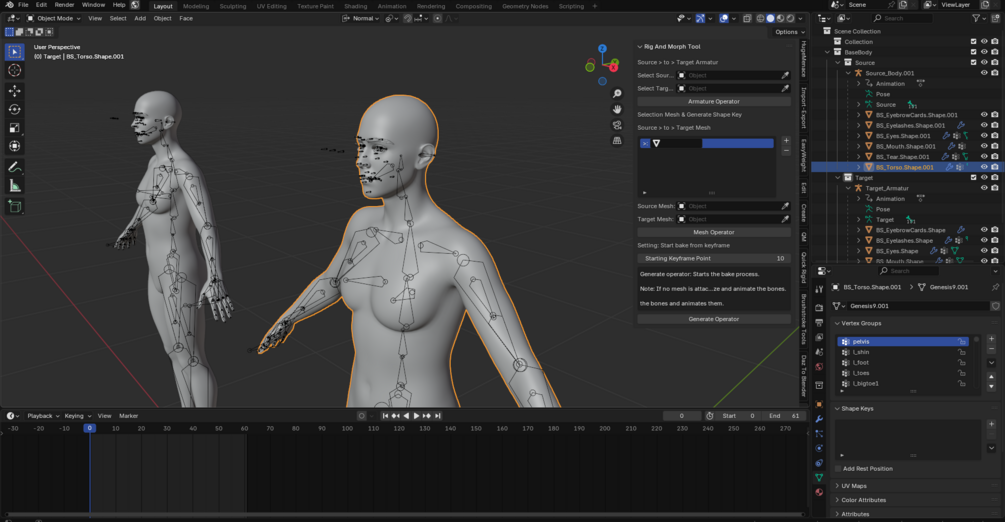This screenshot has width=1005, height=522.
Task: Open the Playback dropdown in timeline
Action: 43,416
